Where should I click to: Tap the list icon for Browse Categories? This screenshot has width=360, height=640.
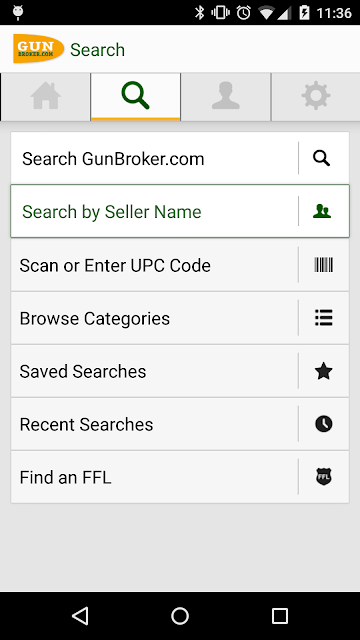click(324, 318)
